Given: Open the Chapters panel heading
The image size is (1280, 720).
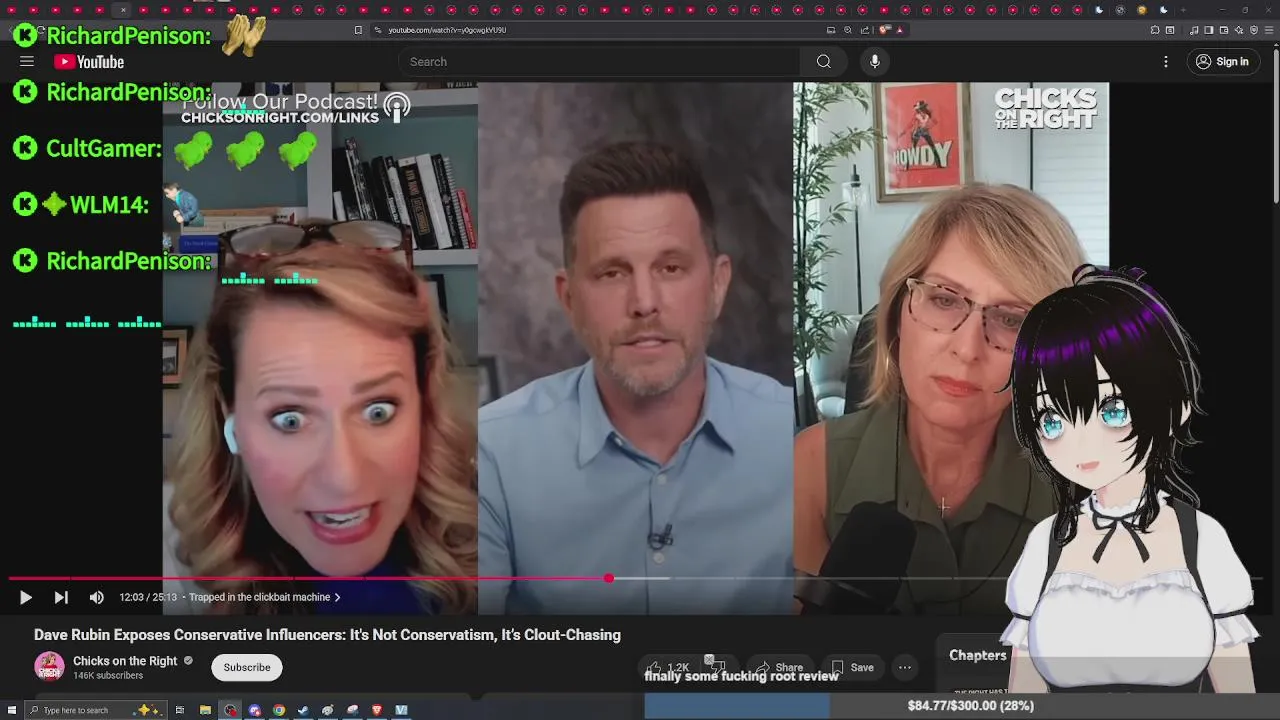Looking at the screenshot, I should click(977, 655).
